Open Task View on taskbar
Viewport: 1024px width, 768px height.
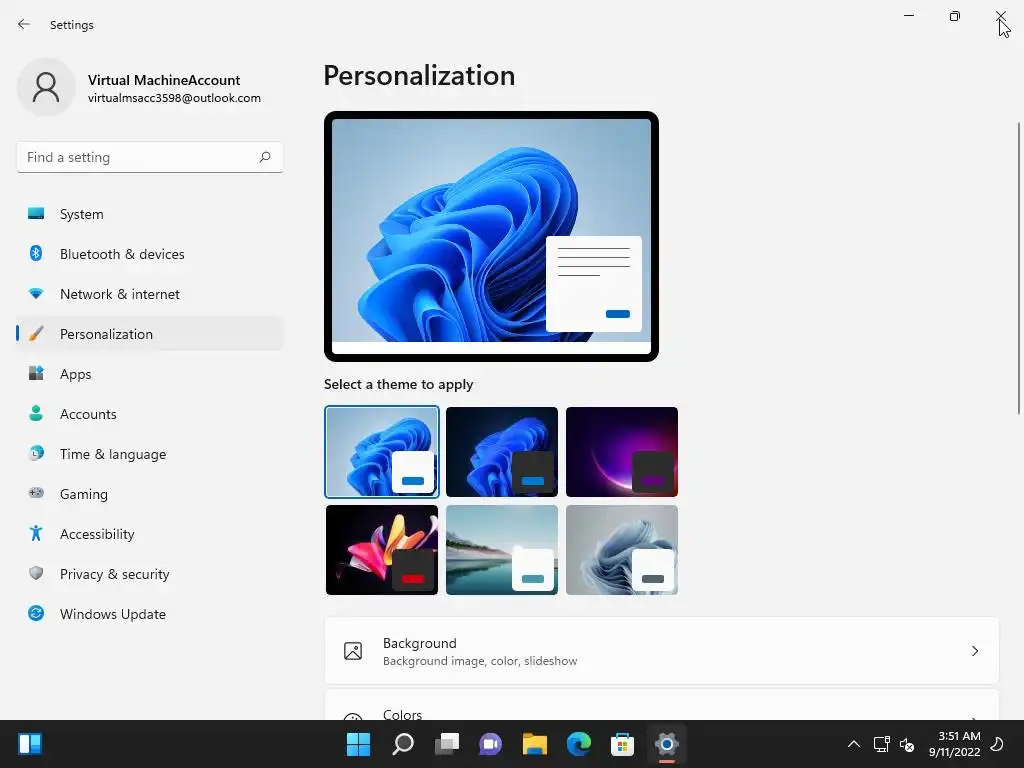point(447,744)
